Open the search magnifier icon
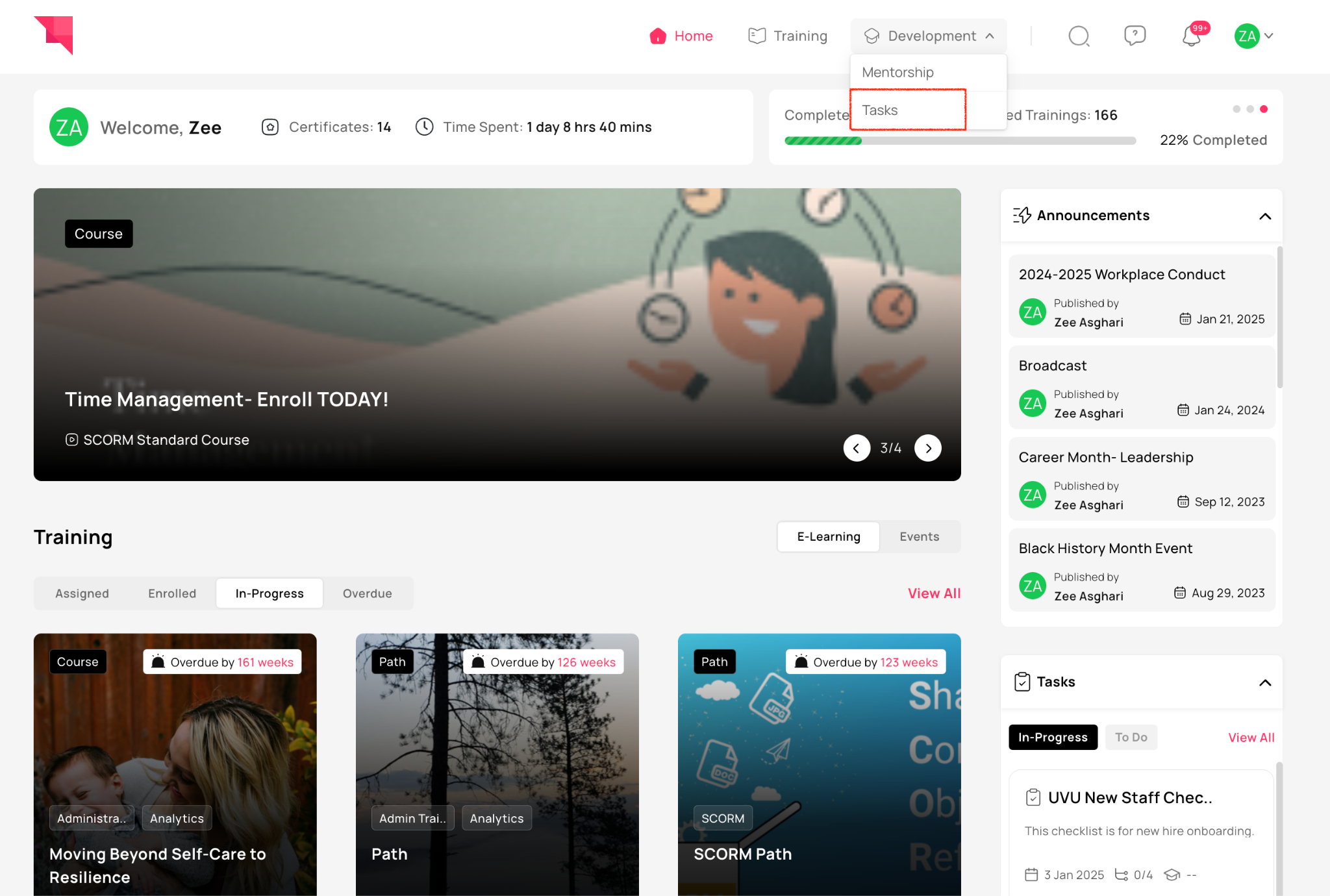This screenshot has width=1330, height=896. 1079,36
